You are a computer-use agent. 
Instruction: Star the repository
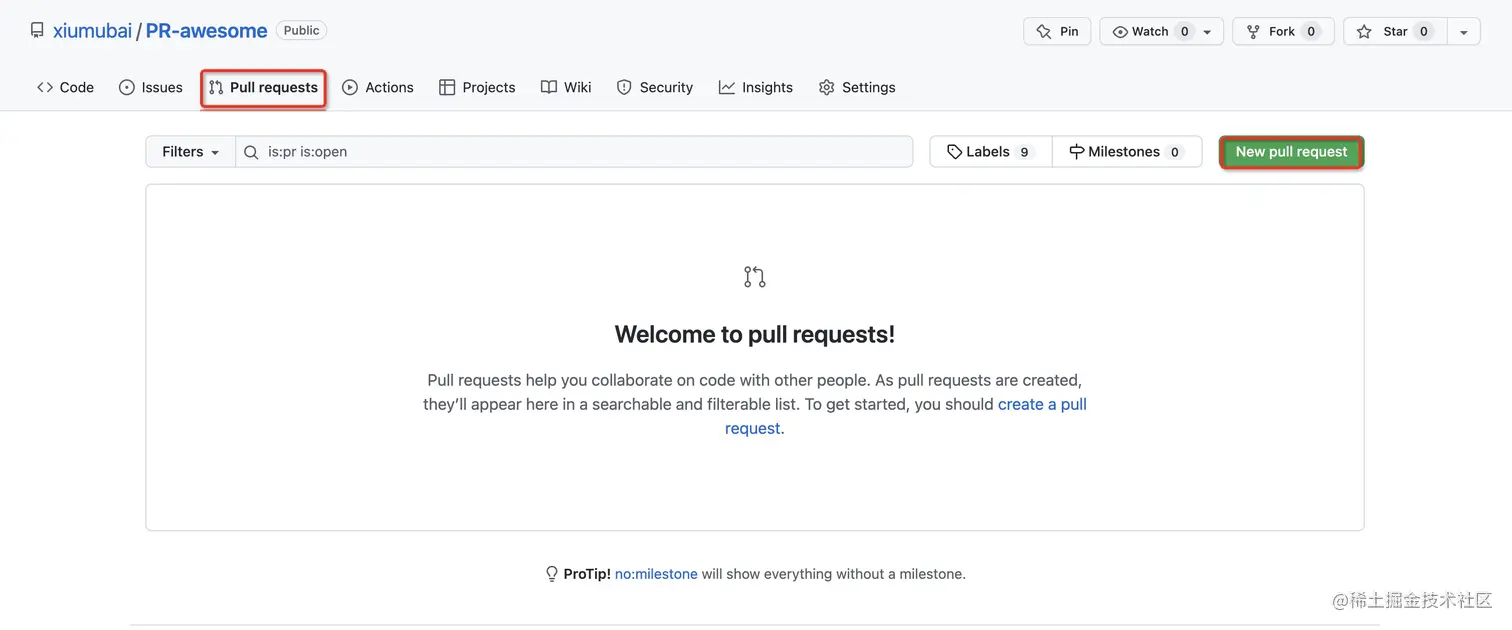(1394, 31)
